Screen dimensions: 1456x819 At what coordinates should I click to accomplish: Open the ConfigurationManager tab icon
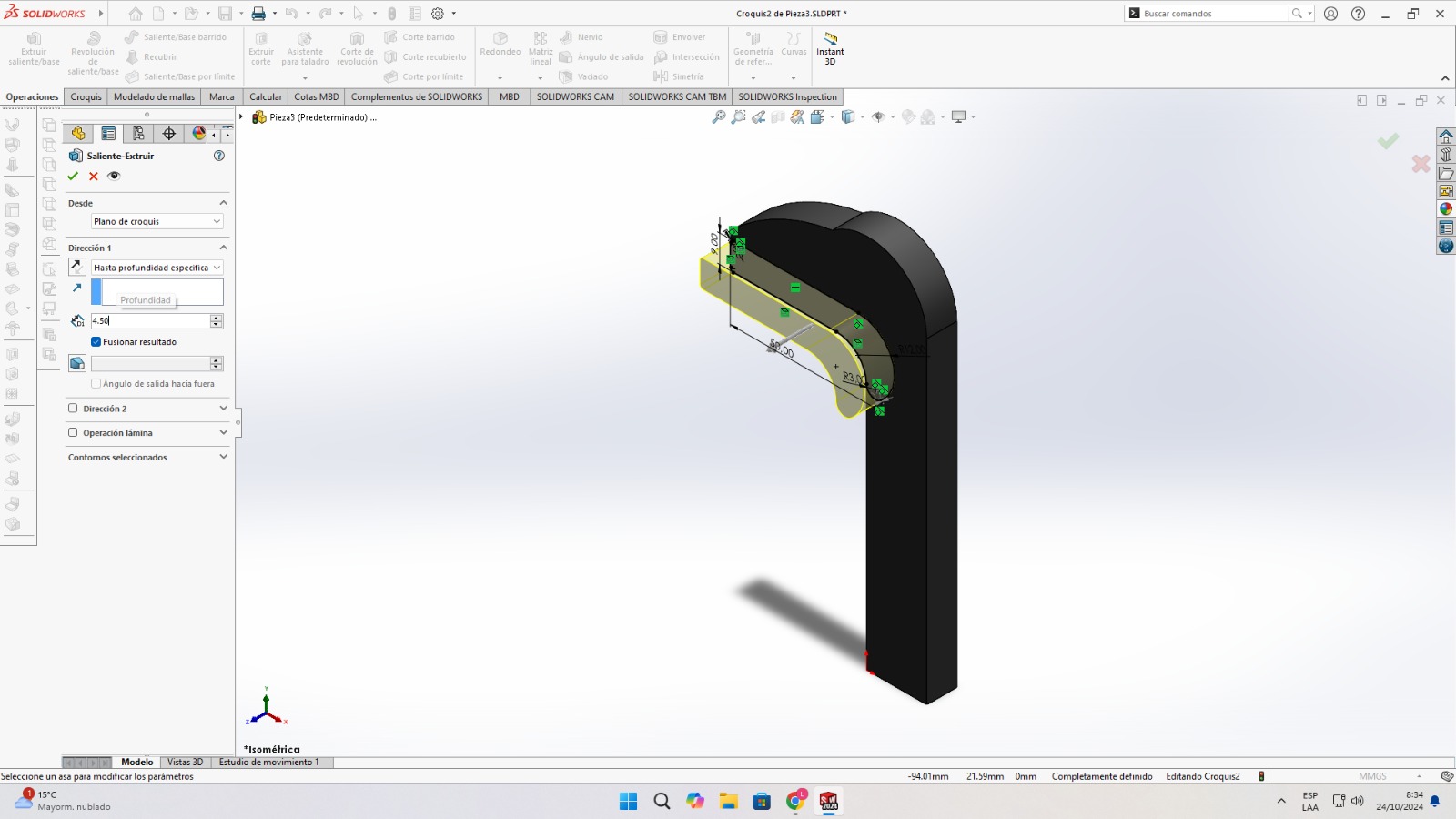(138, 134)
